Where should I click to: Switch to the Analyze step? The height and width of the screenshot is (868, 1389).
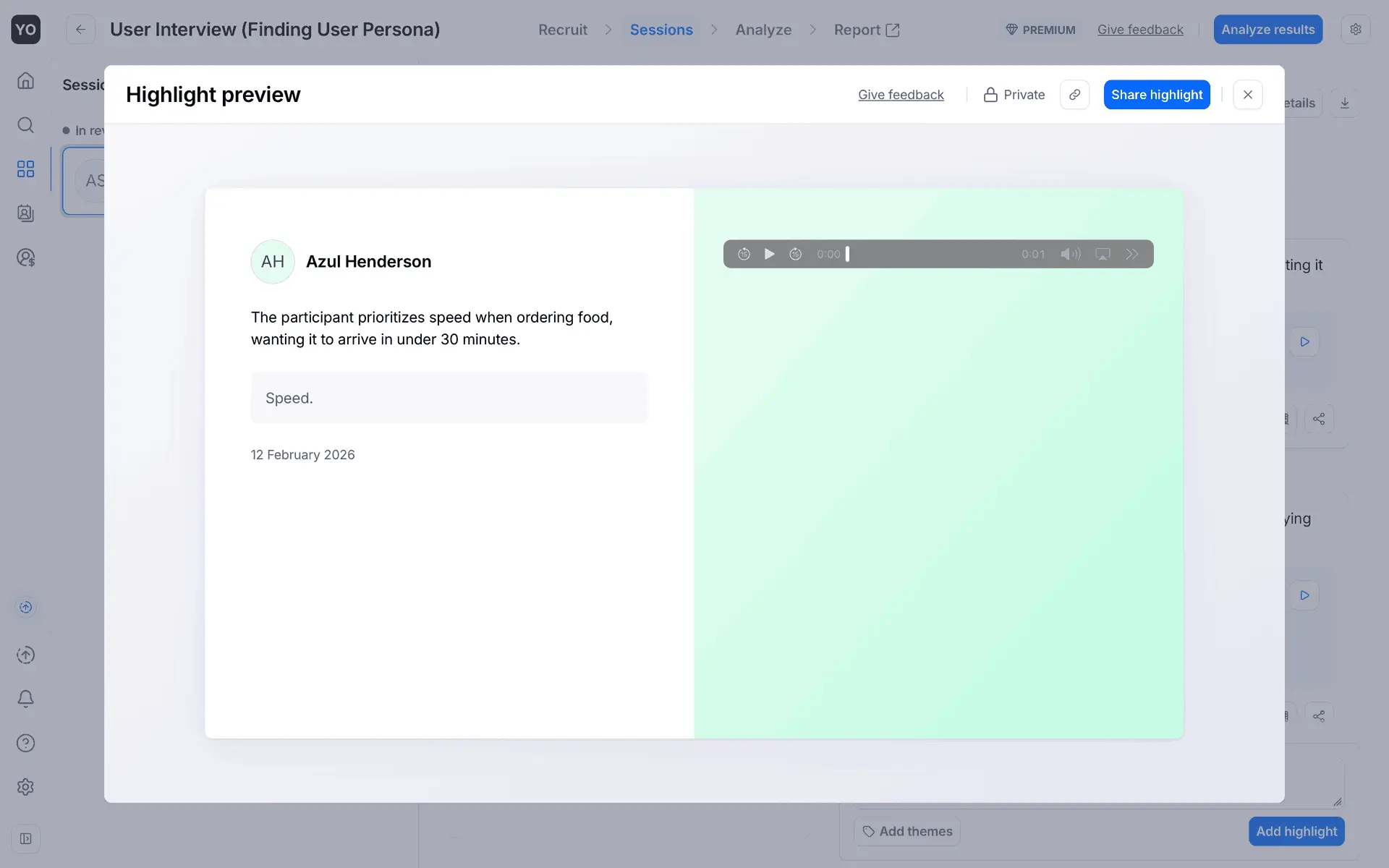coord(763,30)
